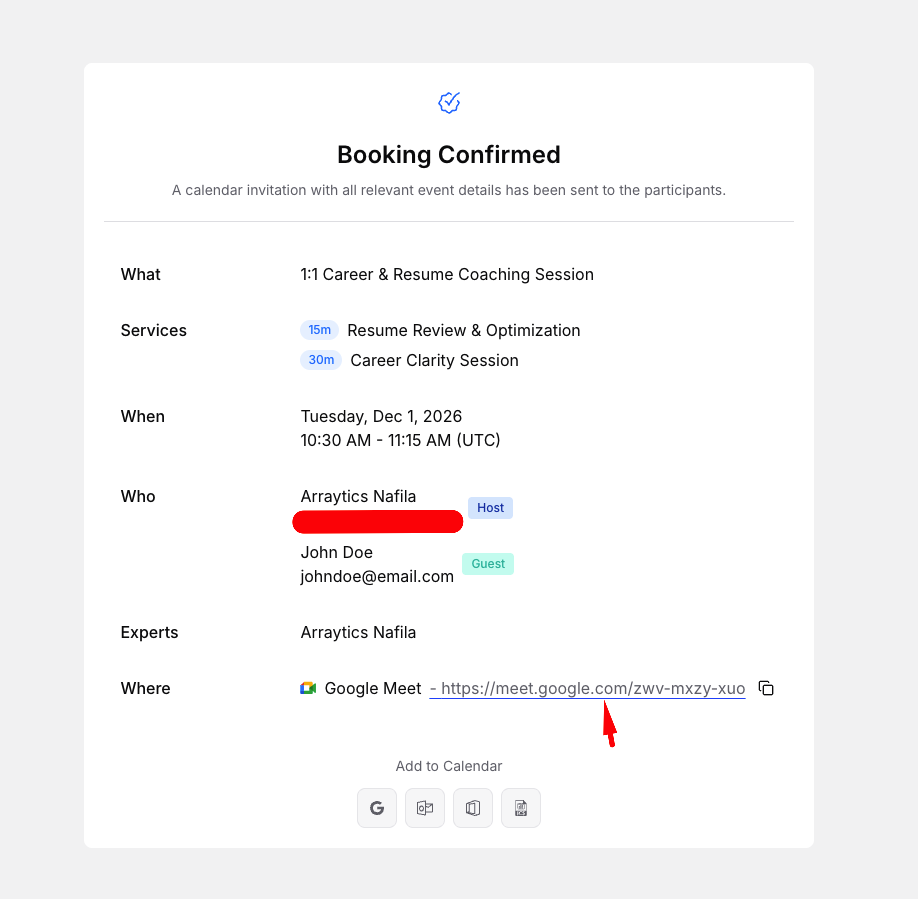Click Resume Review & Optimization service
The image size is (918, 899).
pos(464,331)
